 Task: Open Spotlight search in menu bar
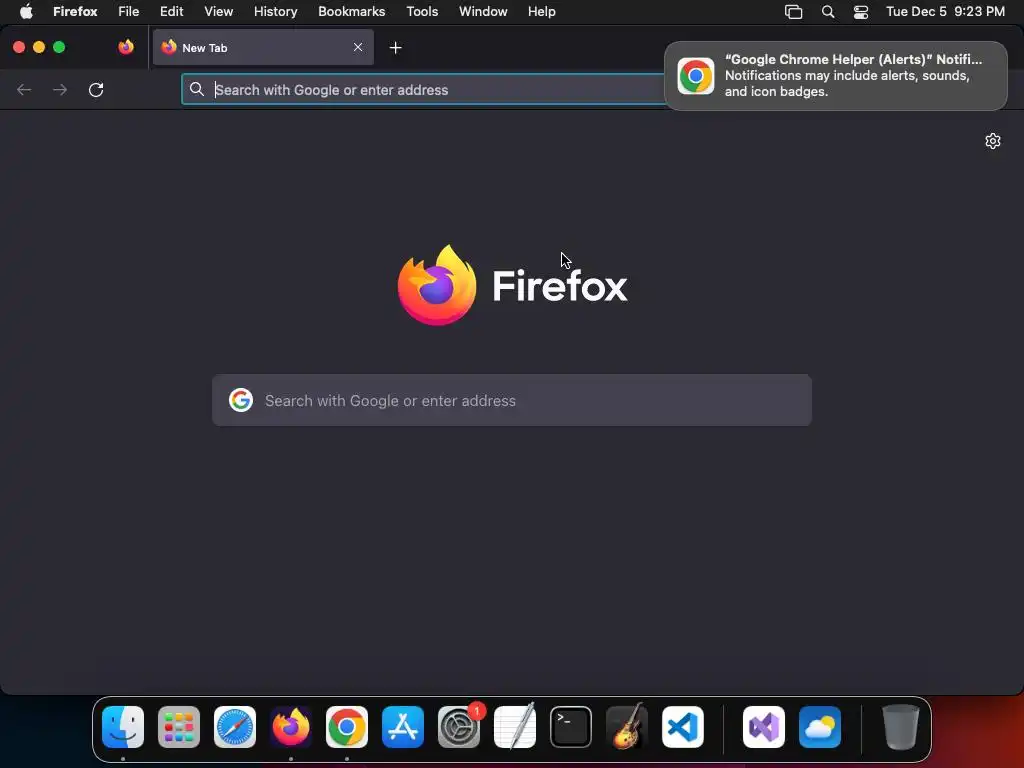tap(827, 12)
